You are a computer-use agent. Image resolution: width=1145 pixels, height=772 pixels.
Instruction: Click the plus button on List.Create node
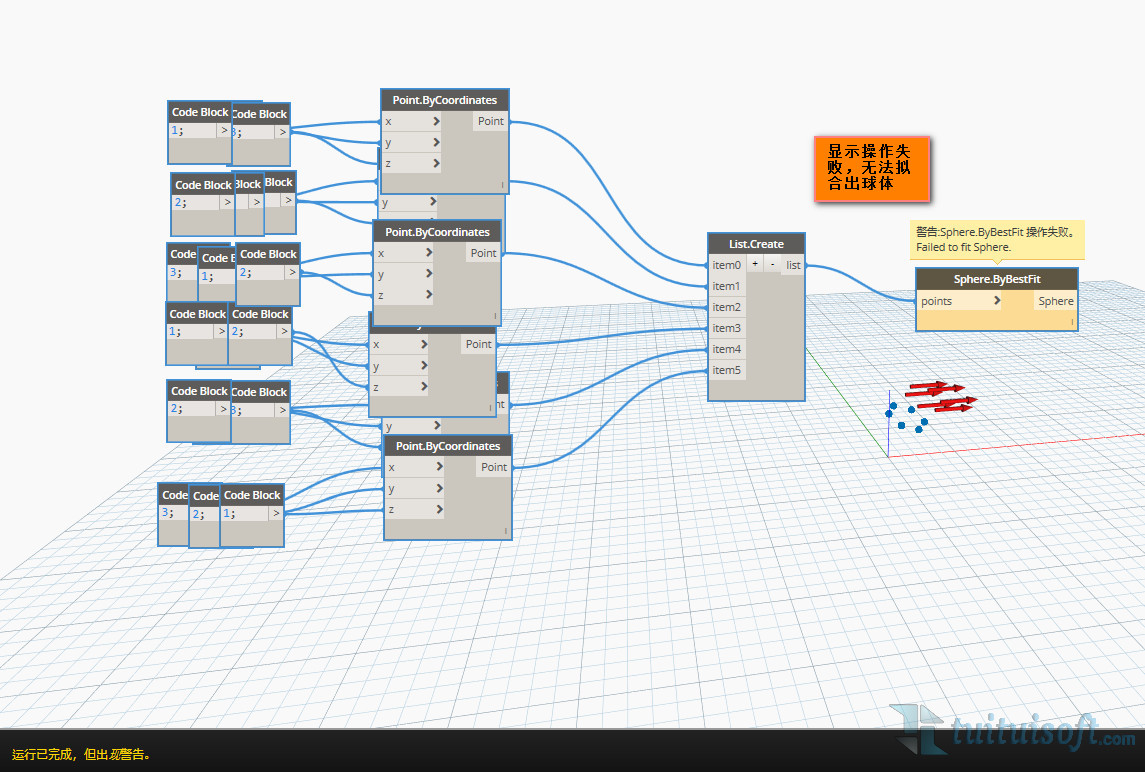(755, 265)
